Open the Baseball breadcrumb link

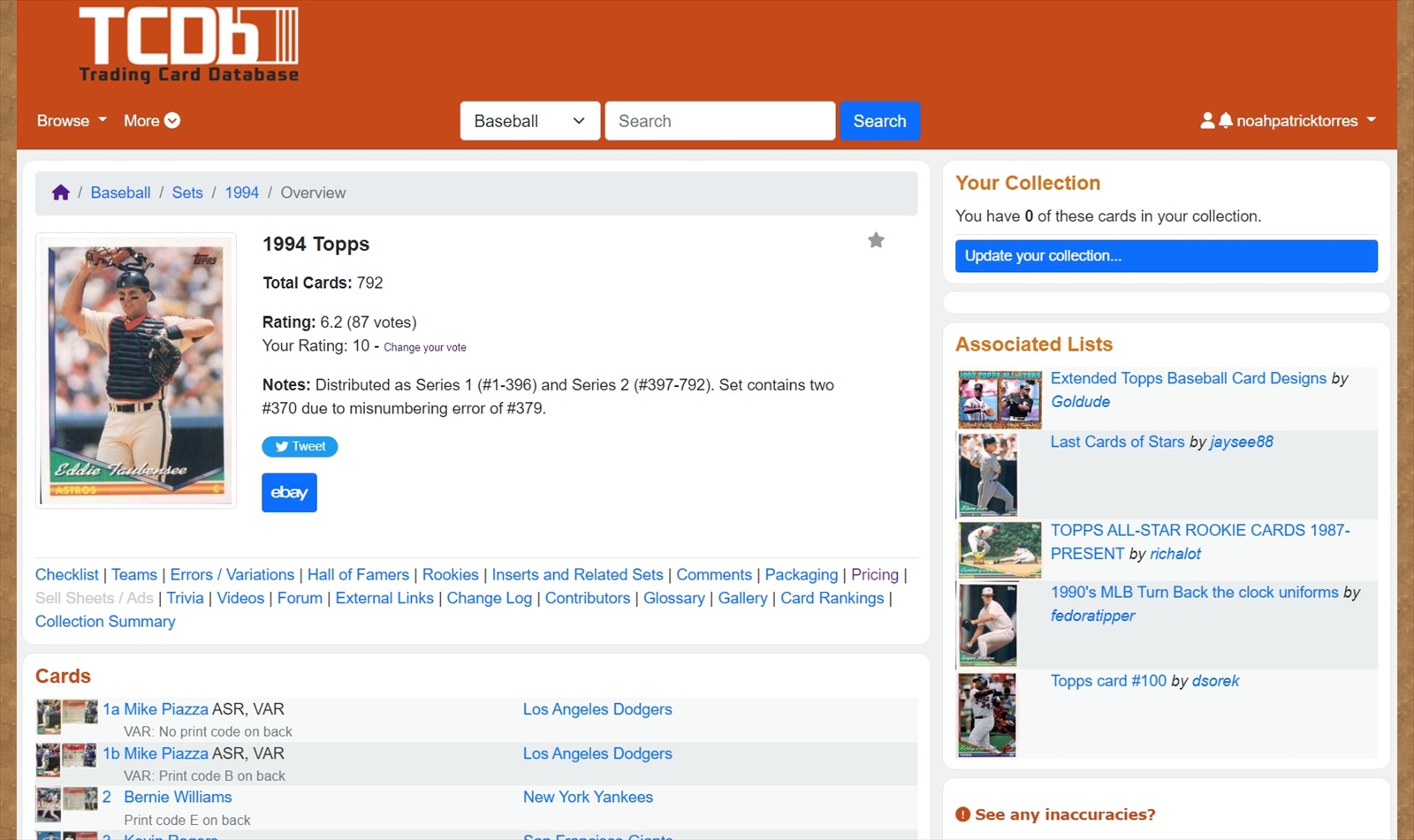point(120,193)
